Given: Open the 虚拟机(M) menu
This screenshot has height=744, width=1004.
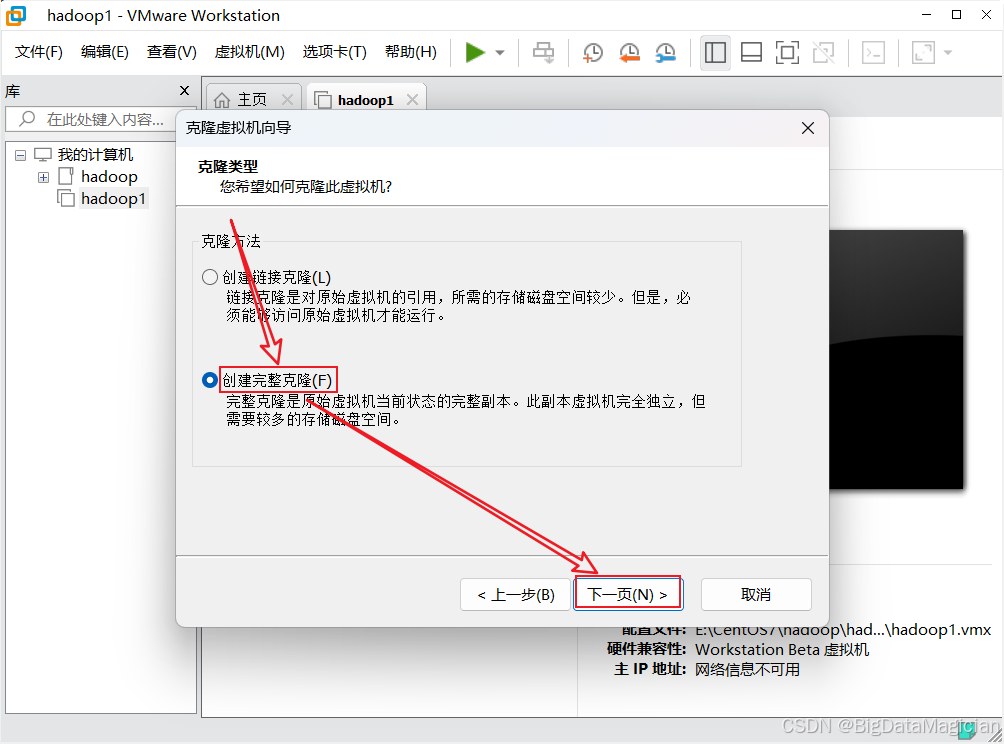Looking at the screenshot, I should [250, 52].
